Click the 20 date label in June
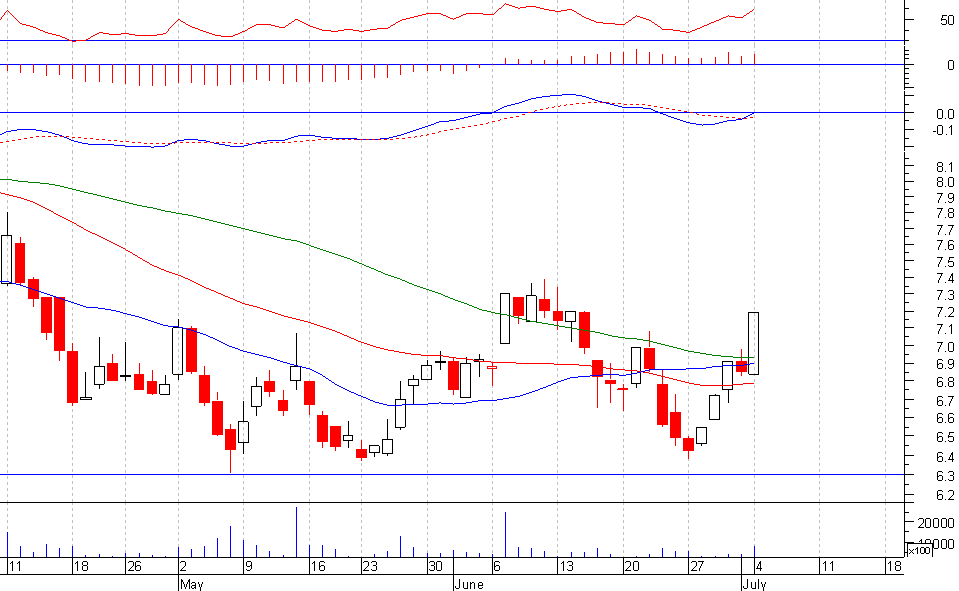Screen dimensions: 959x591 (x=632, y=567)
